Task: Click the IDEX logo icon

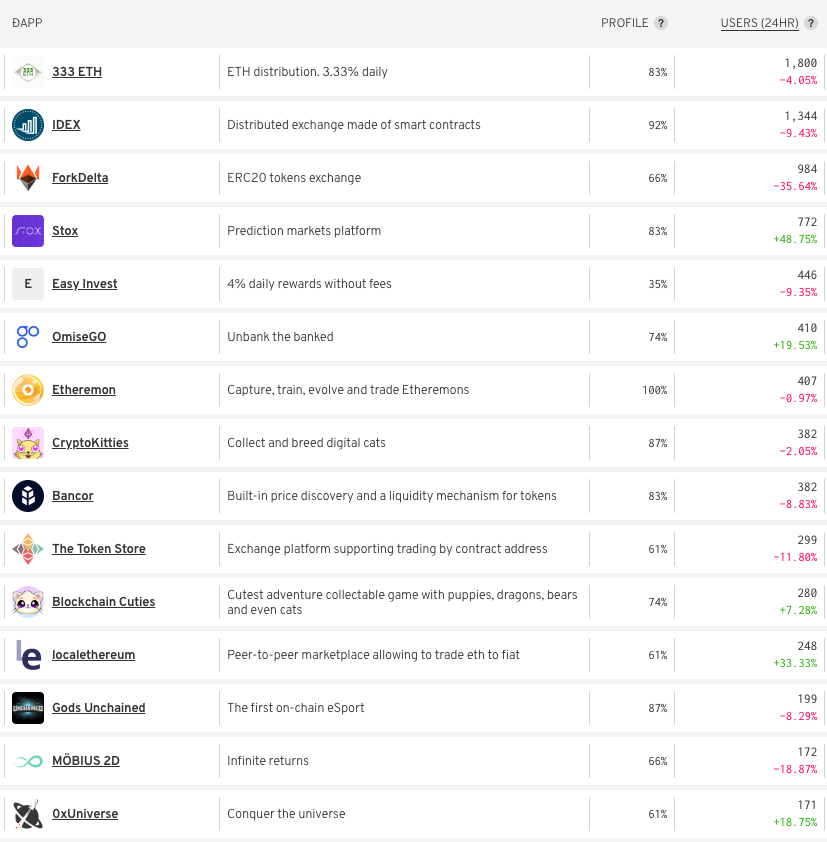Action: click(28, 125)
